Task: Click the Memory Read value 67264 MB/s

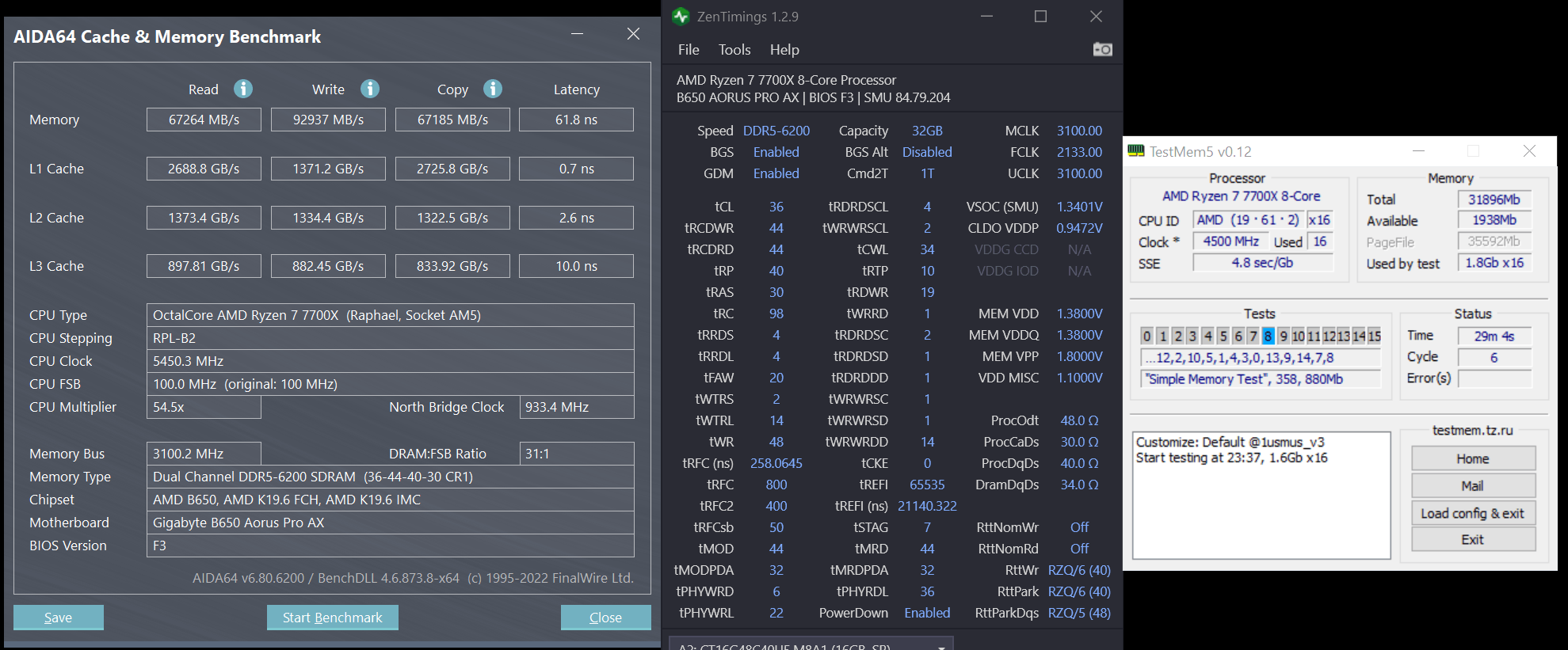Action: [x=204, y=120]
